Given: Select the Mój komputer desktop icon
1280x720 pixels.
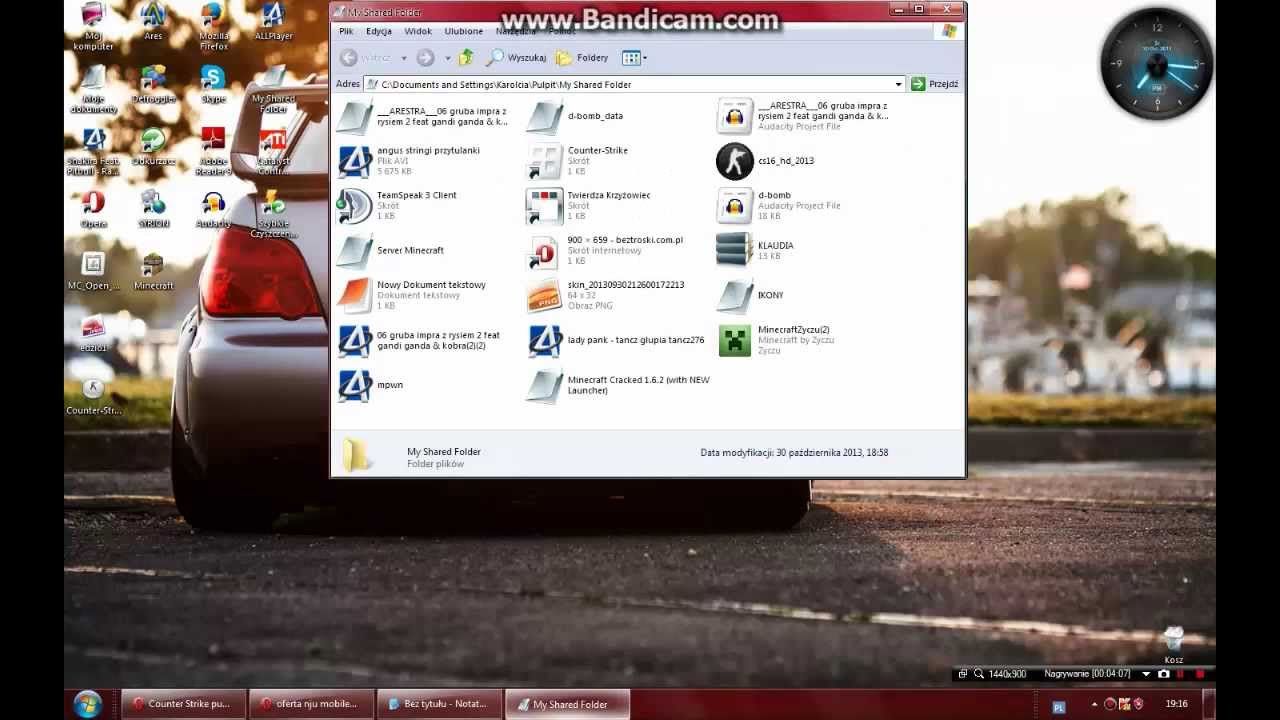Looking at the screenshot, I should click(x=93, y=26).
